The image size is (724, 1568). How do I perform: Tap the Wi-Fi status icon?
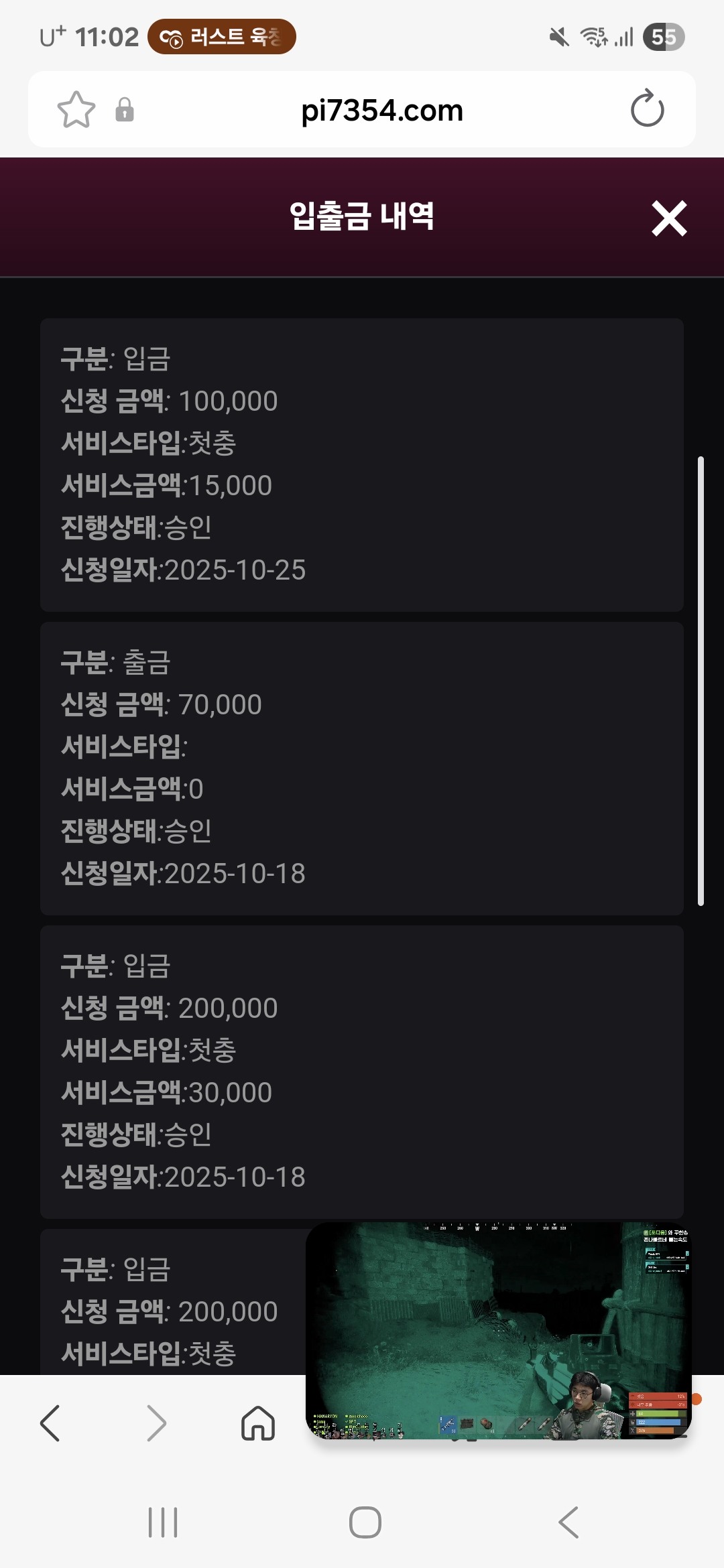593,37
